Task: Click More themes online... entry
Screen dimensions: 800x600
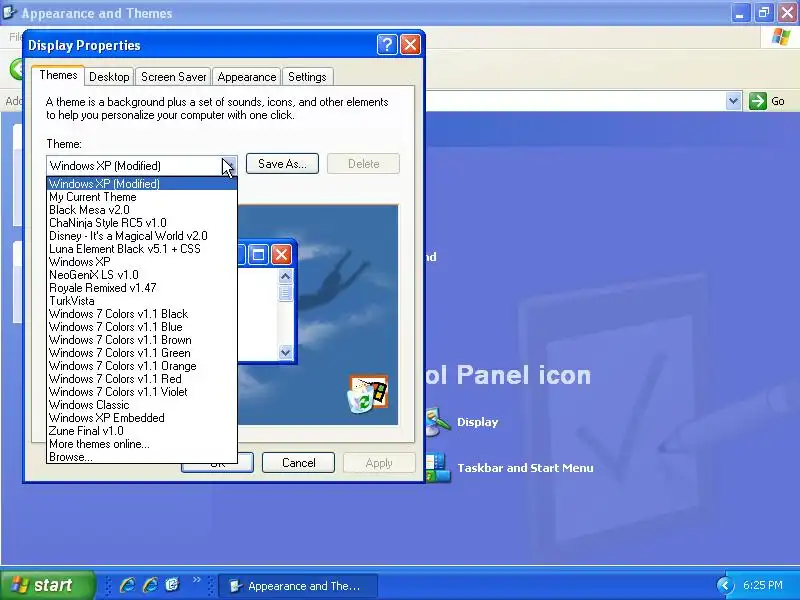Action: click(x=142, y=444)
